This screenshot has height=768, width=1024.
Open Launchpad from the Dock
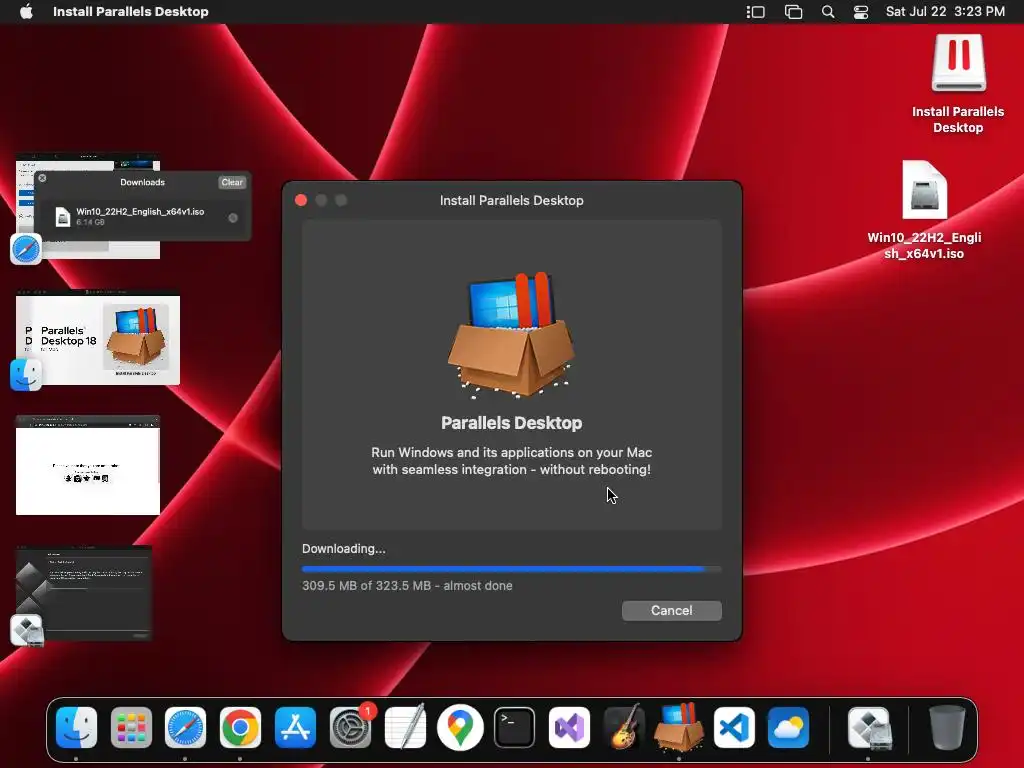tap(131, 728)
